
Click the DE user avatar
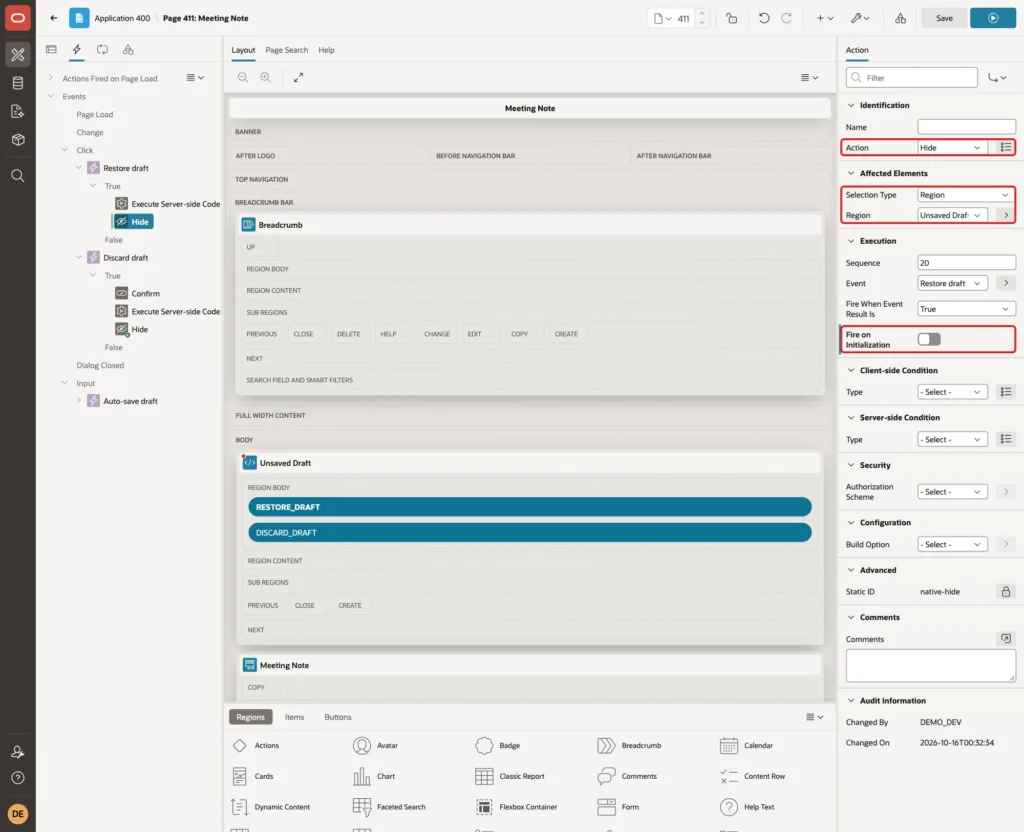18,814
